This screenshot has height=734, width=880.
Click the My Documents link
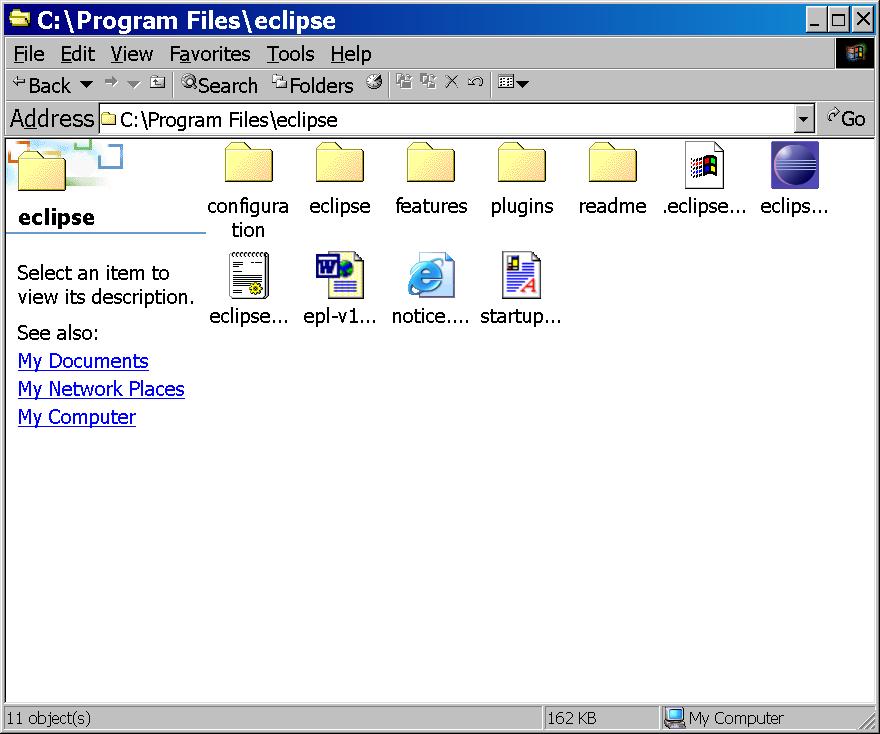point(83,361)
